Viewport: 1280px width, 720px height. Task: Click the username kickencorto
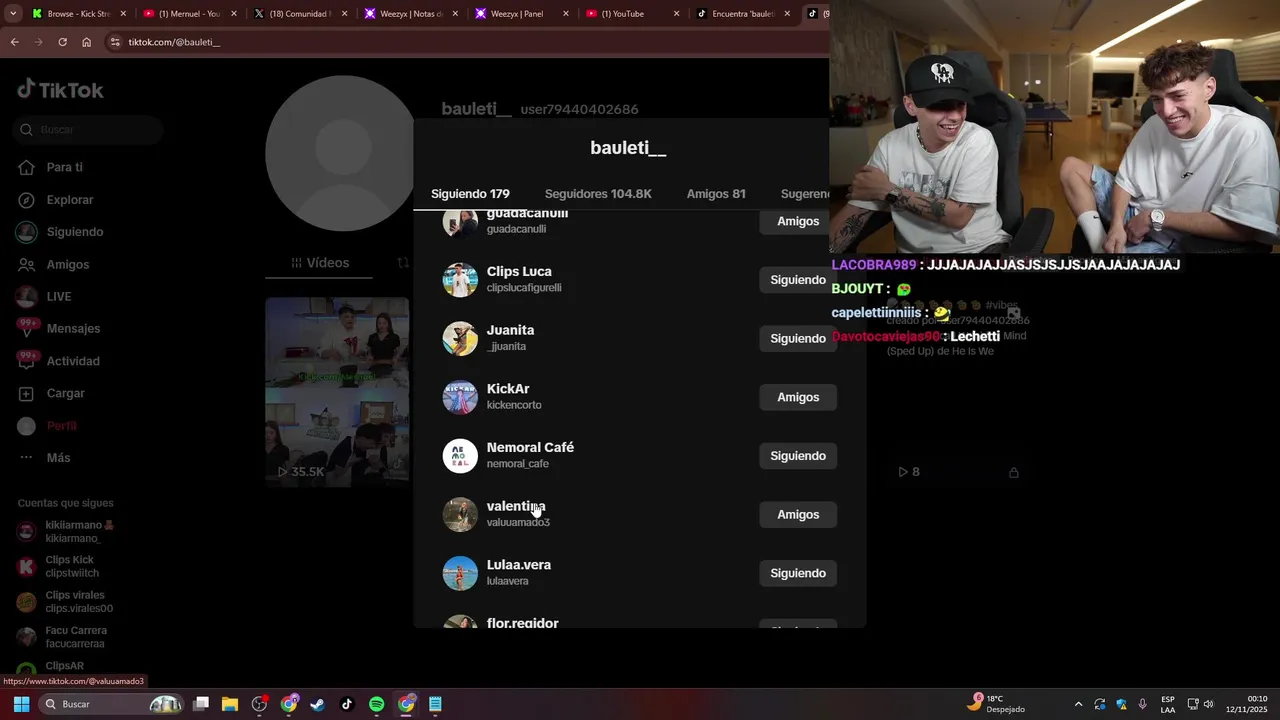pyautogui.click(x=514, y=405)
